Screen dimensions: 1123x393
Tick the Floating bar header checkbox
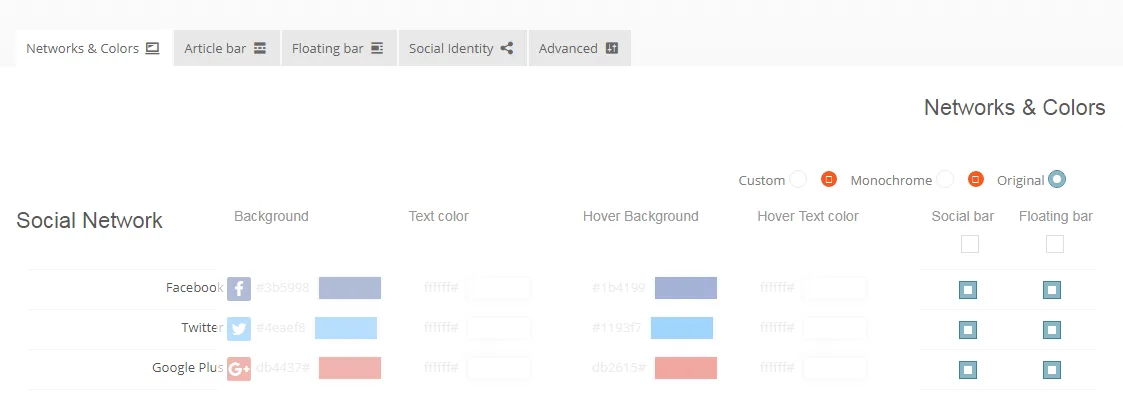tap(1054, 244)
